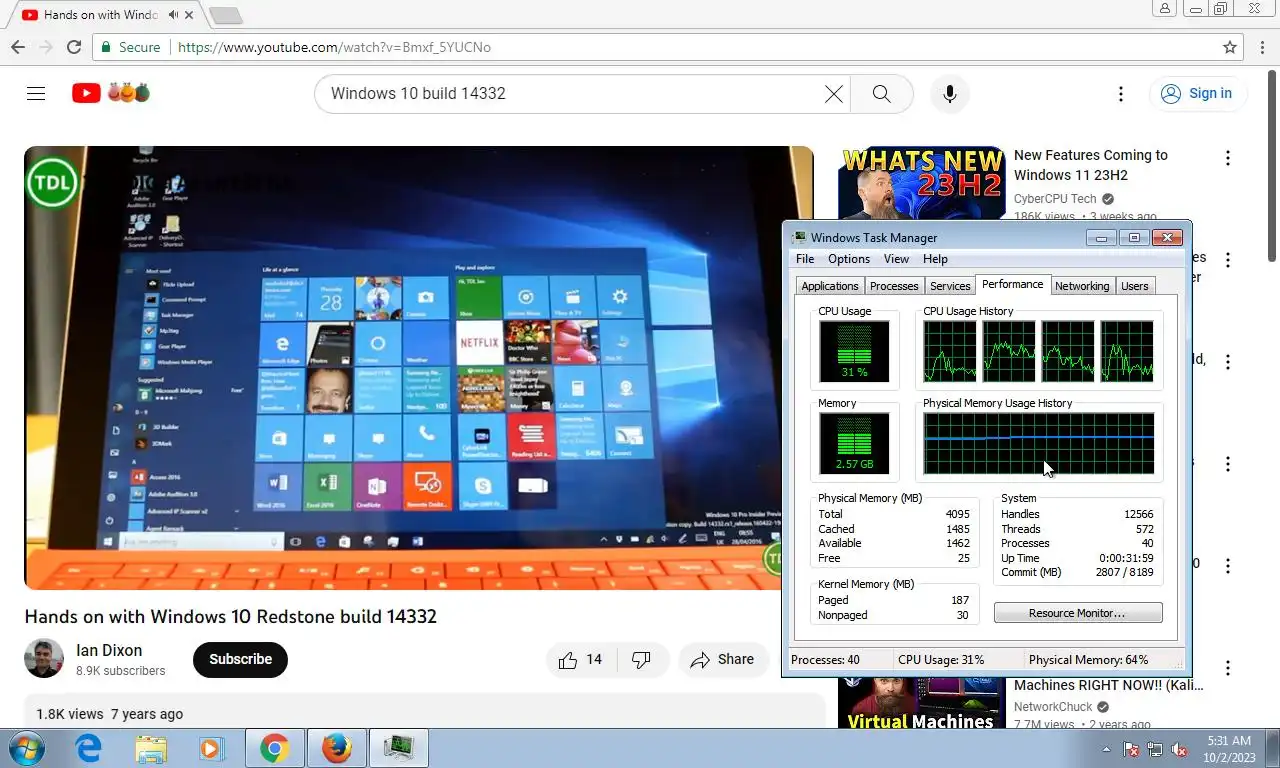
Task: Open the Chrome profile icon
Action: pos(1164,9)
